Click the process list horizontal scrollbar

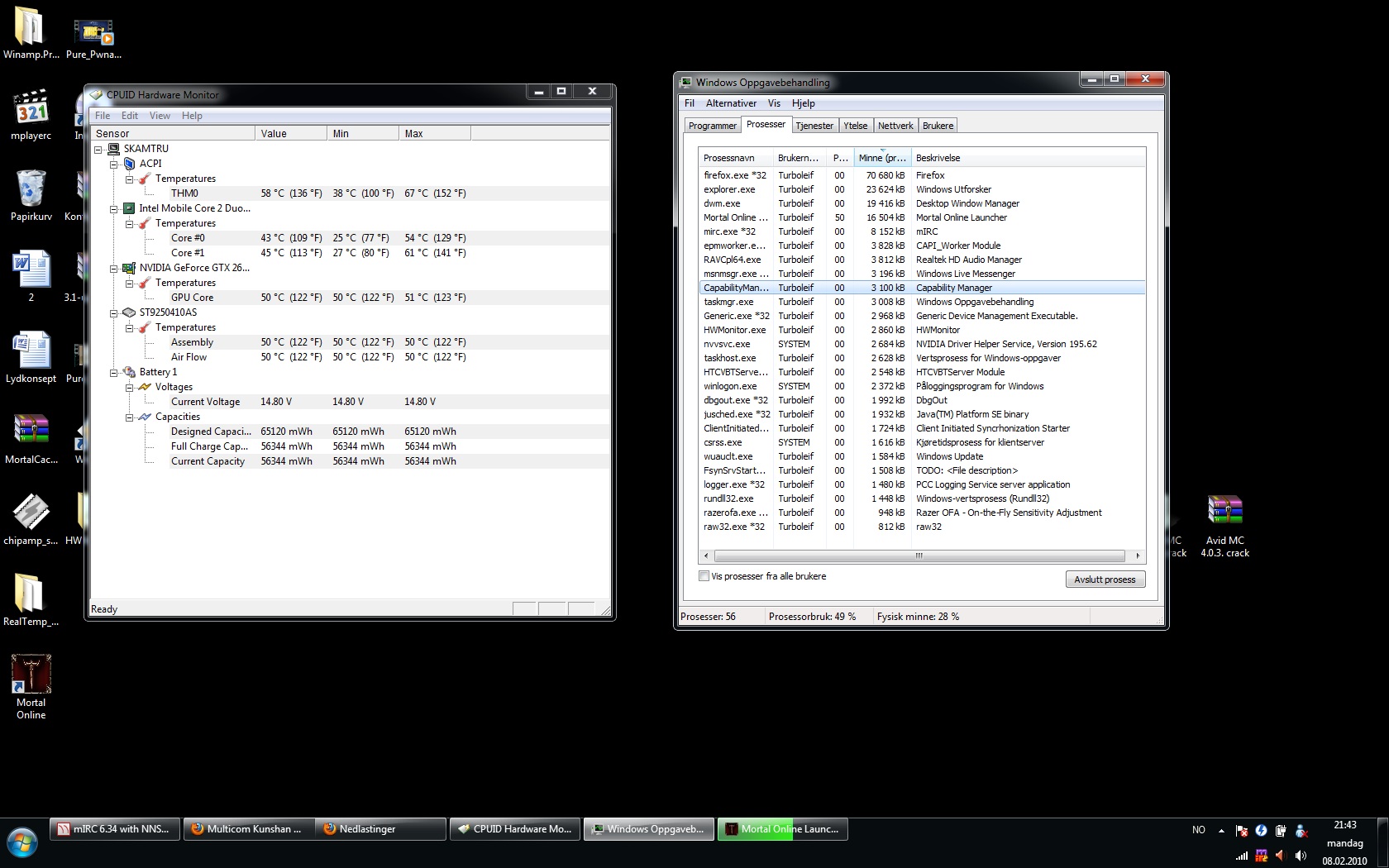click(x=919, y=556)
